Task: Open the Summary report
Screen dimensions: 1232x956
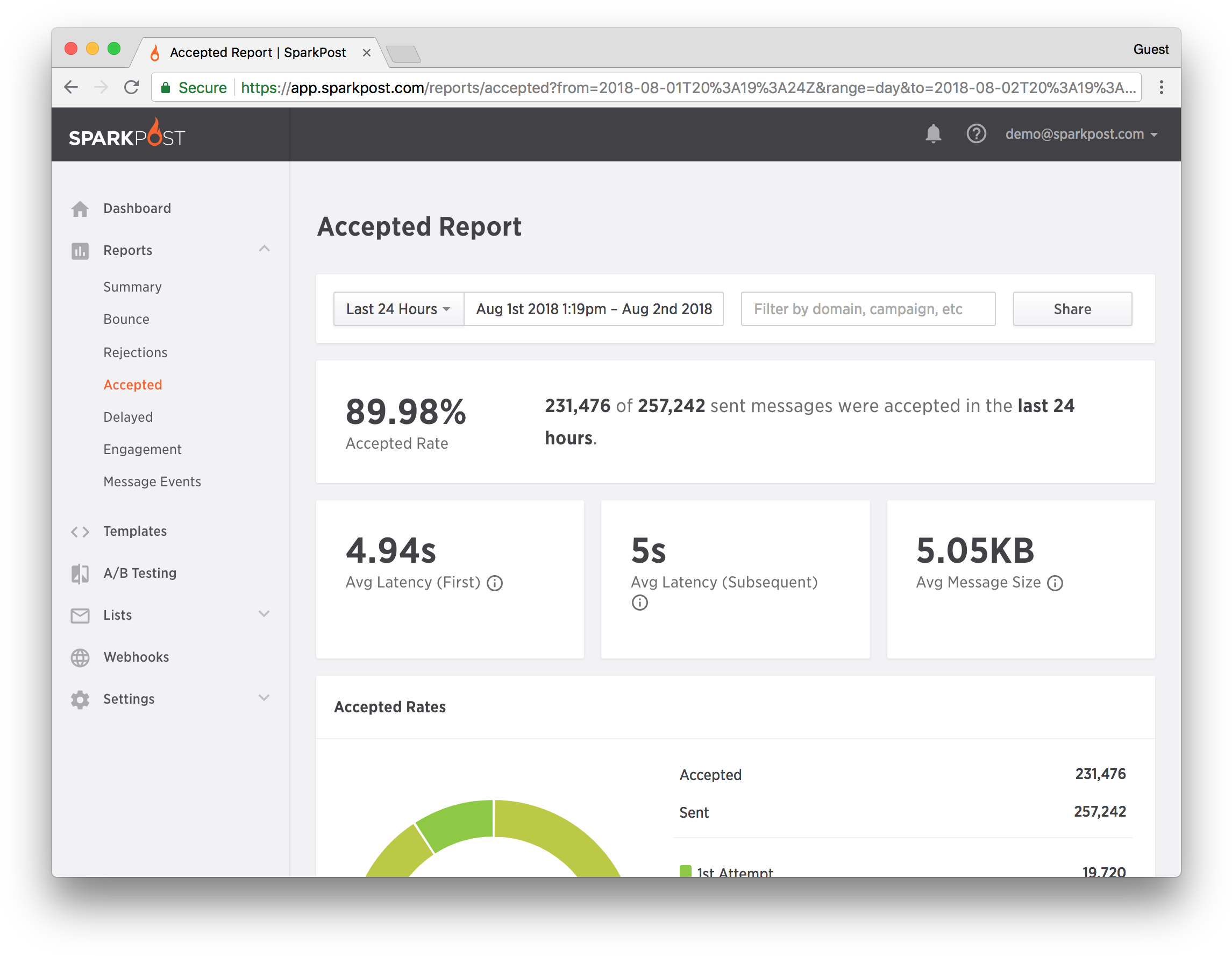Action: [133, 287]
